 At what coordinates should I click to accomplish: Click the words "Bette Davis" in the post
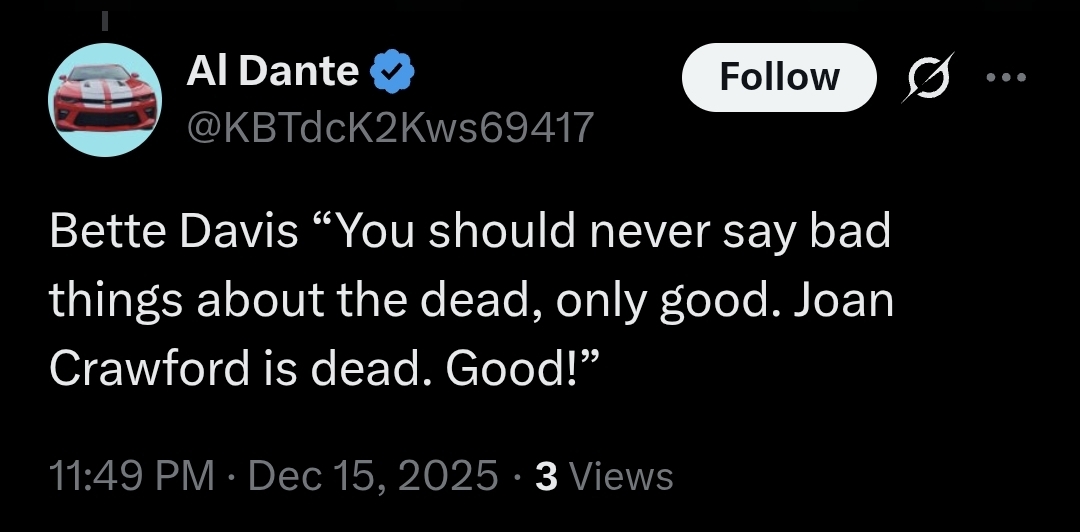(174, 232)
